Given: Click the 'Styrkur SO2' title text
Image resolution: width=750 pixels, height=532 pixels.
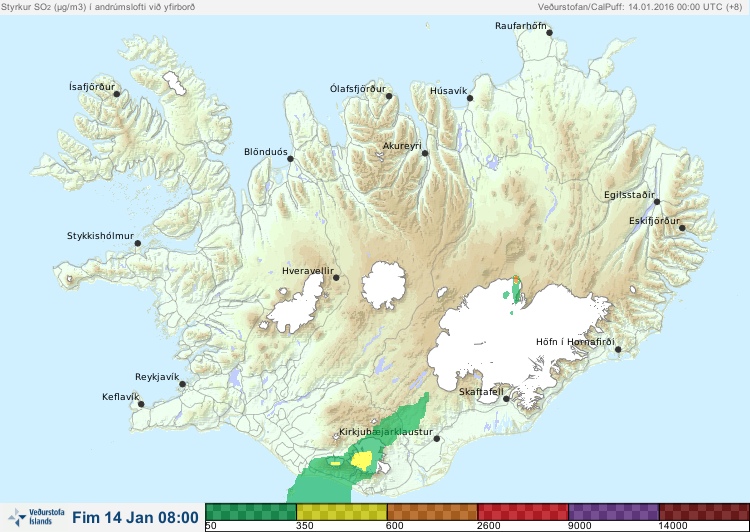Looking at the screenshot, I should 98,7.
